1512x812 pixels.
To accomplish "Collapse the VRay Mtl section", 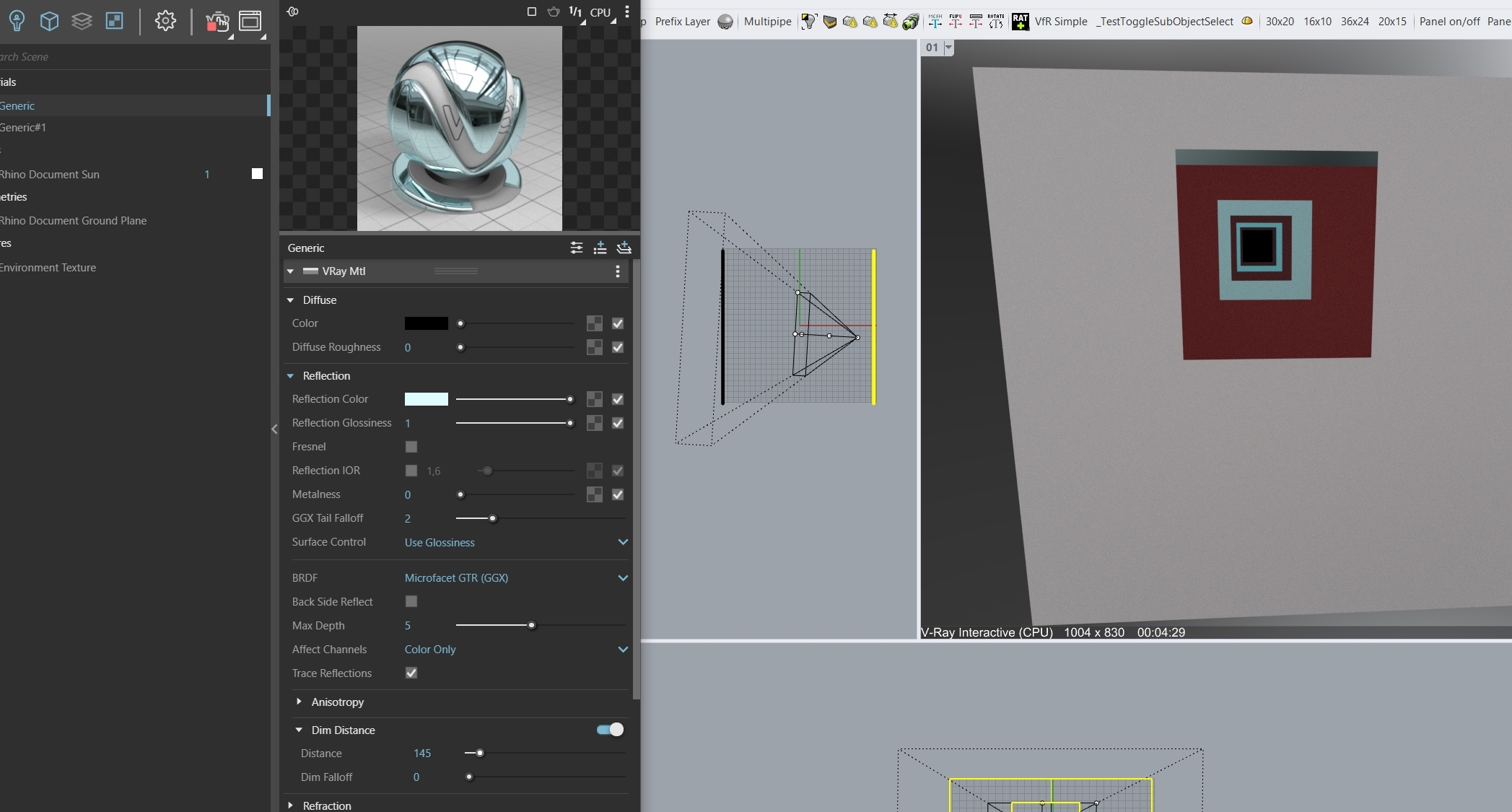I will point(290,271).
